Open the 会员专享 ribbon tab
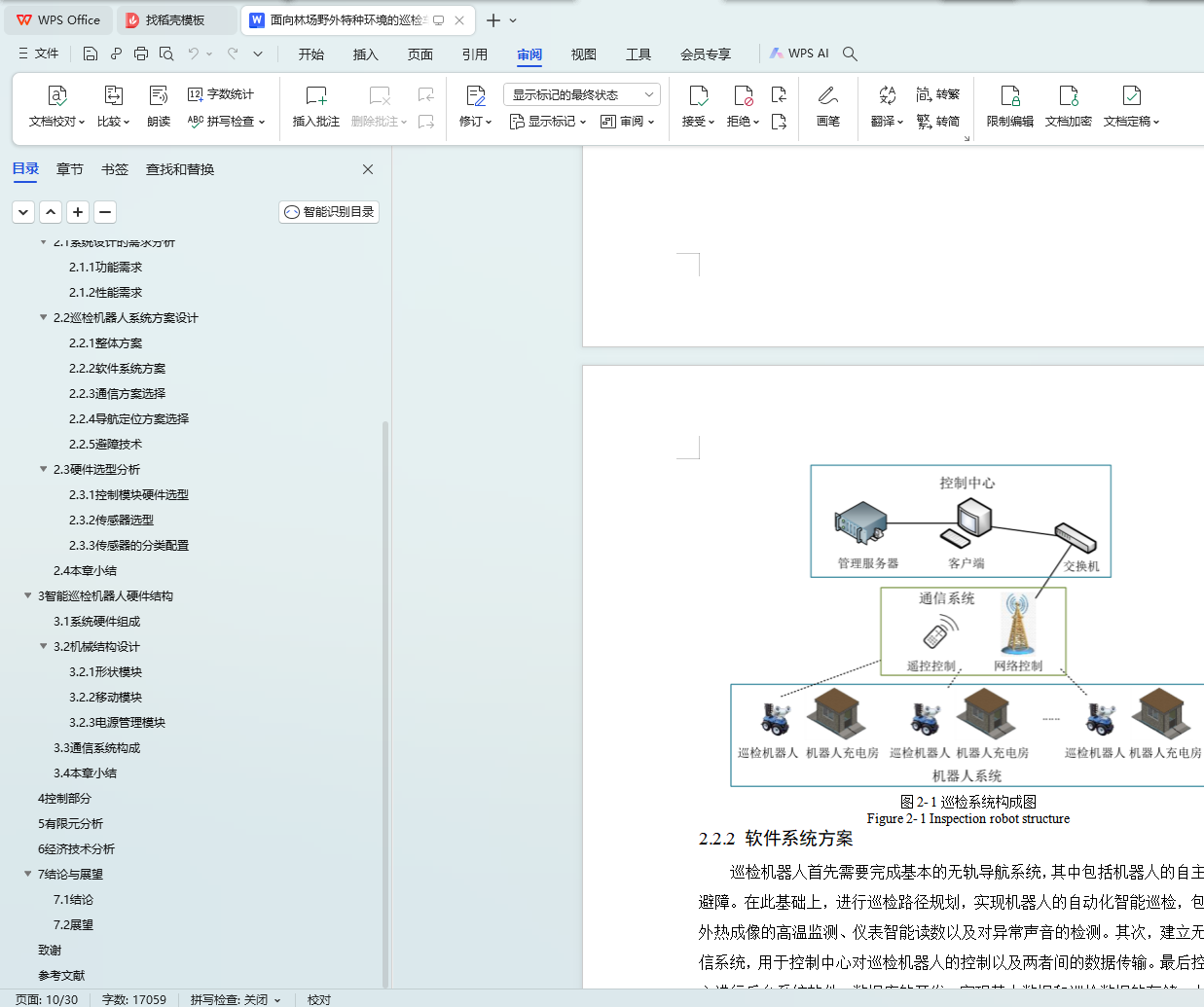Viewport: 1204px width, 1007px height. pos(706,54)
